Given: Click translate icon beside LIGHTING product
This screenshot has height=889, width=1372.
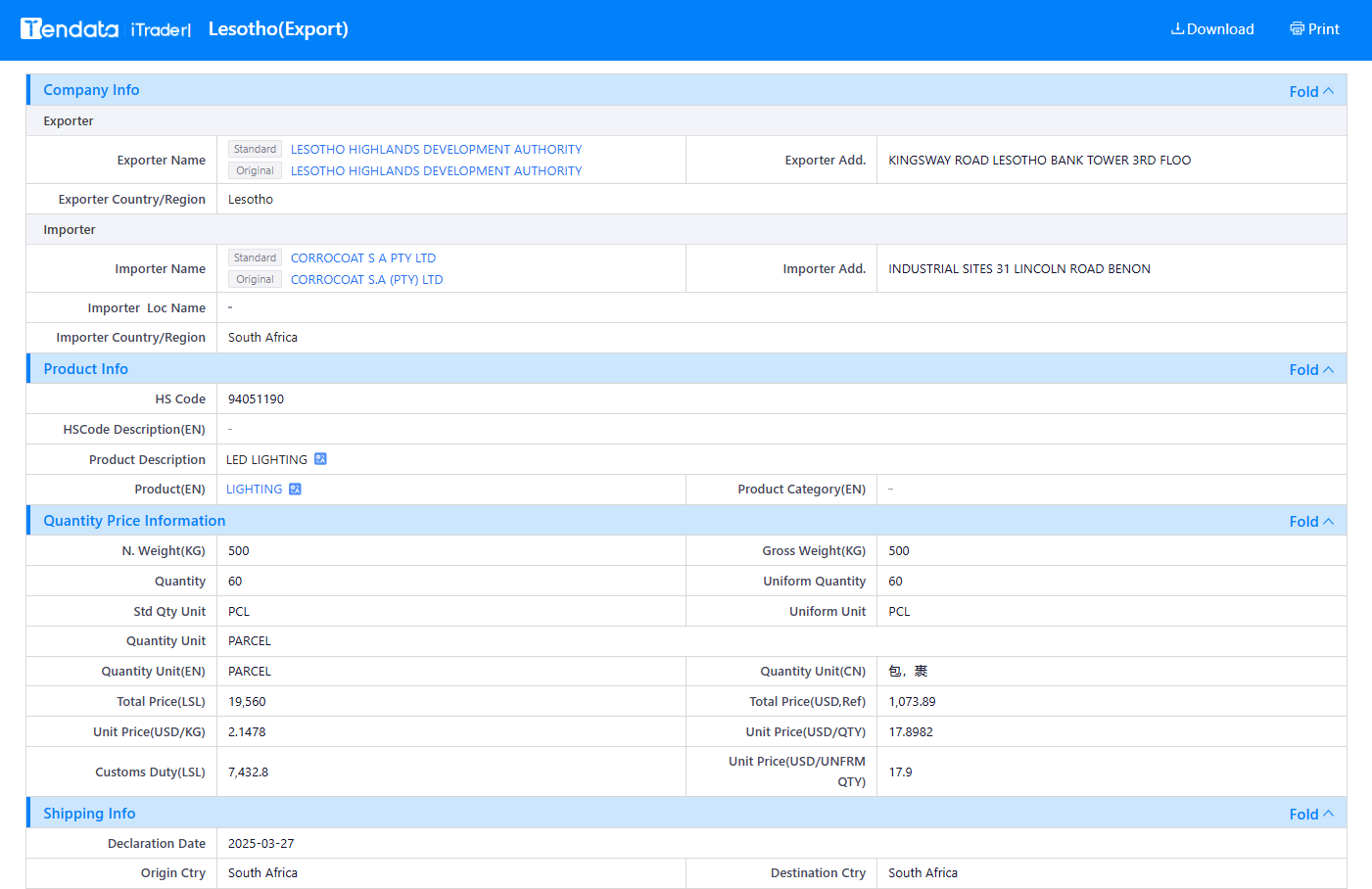Looking at the screenshot, I should pyautogui.click(x=295, y=489).
